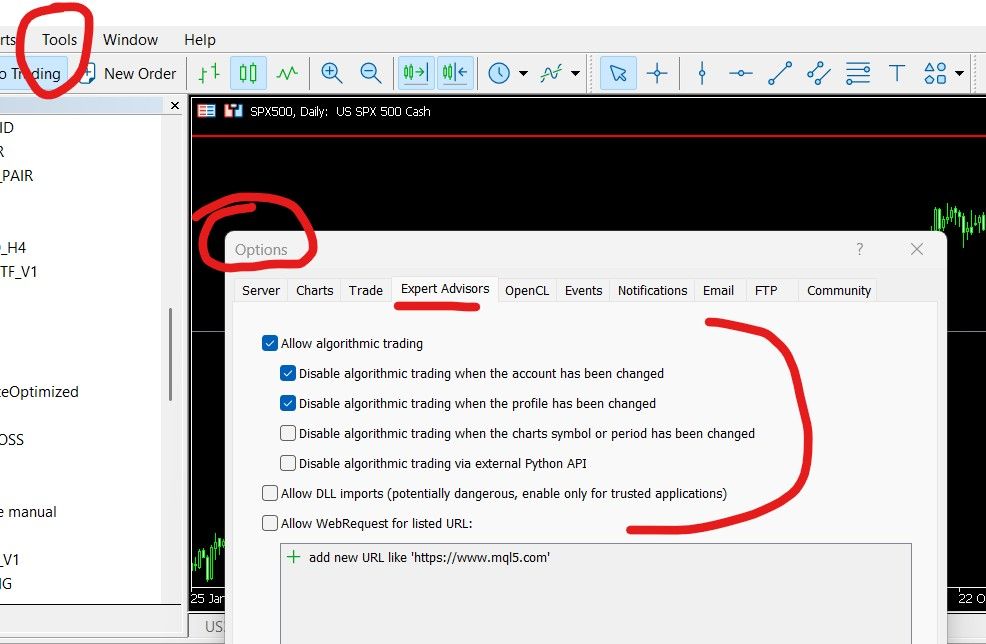Select the cursor pointer tool
The width and height of the screenshot is (986, 644).
coord(618,74)
